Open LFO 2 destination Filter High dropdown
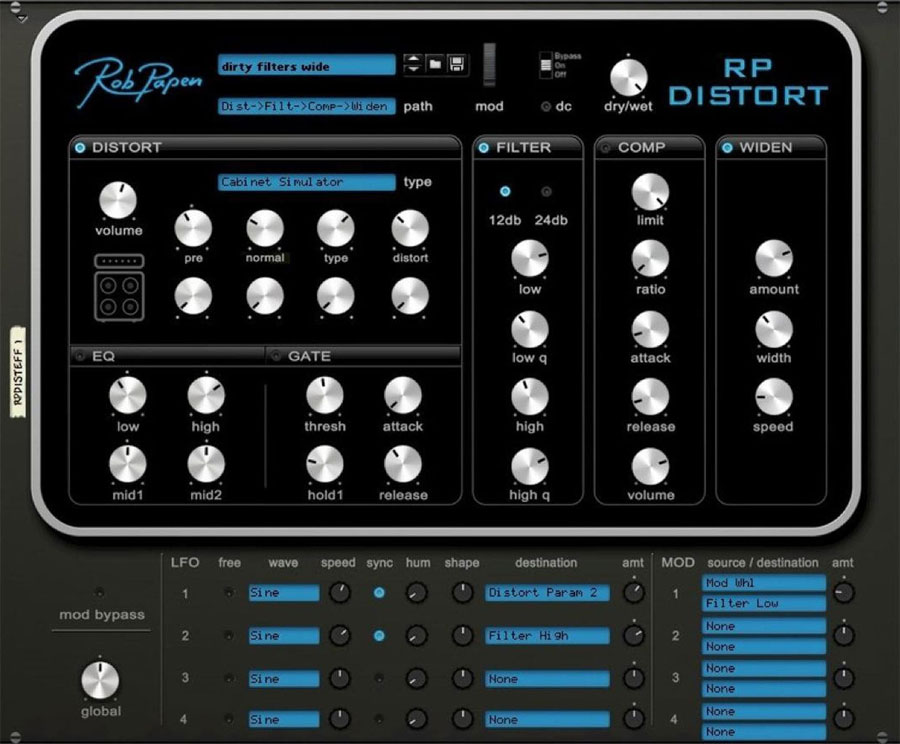Screen dimensions: 900x744 [x=546, y=636]
